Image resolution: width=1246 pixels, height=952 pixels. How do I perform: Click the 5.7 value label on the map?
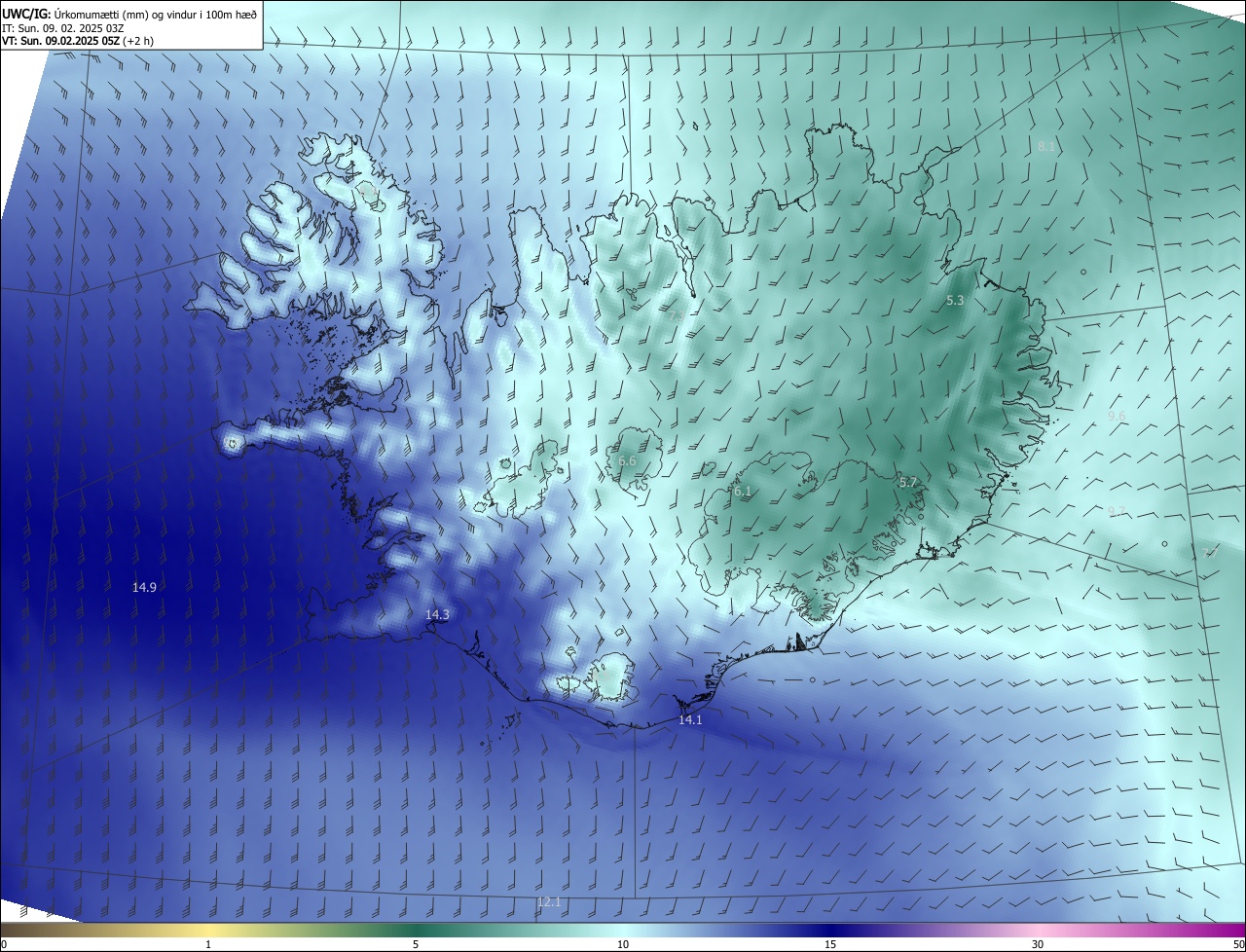908,482
